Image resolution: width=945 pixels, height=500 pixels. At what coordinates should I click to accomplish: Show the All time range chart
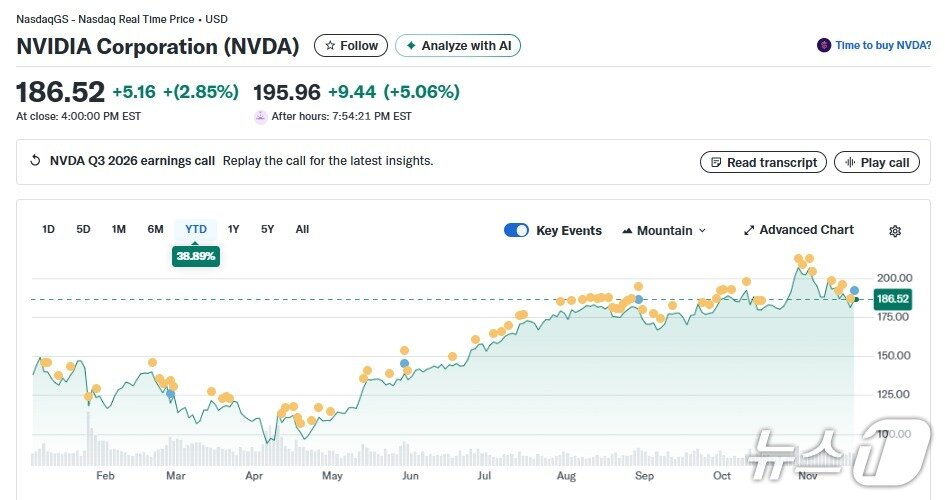click(302, 229)
